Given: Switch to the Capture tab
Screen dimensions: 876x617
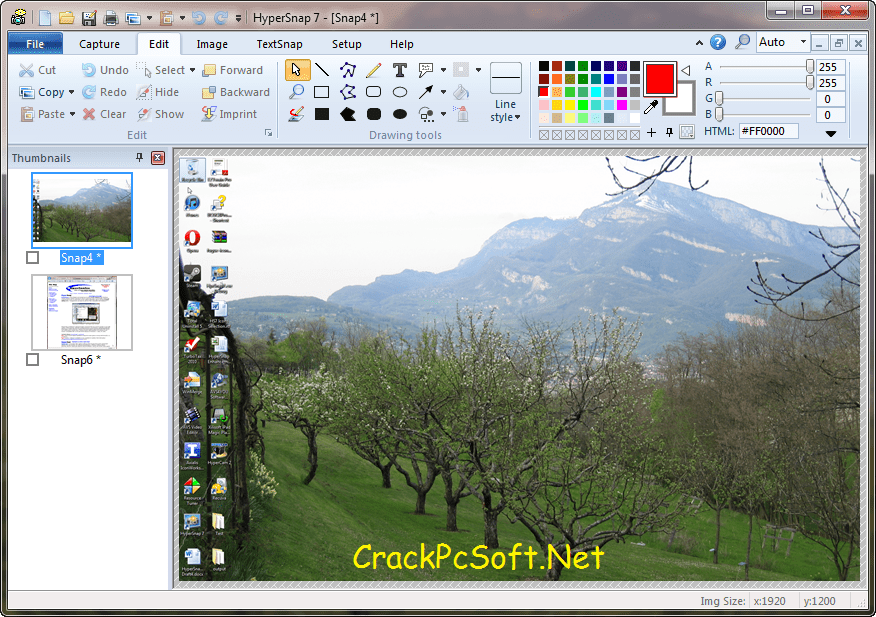Looking at the screenshot, I should (x=99, y=44).
